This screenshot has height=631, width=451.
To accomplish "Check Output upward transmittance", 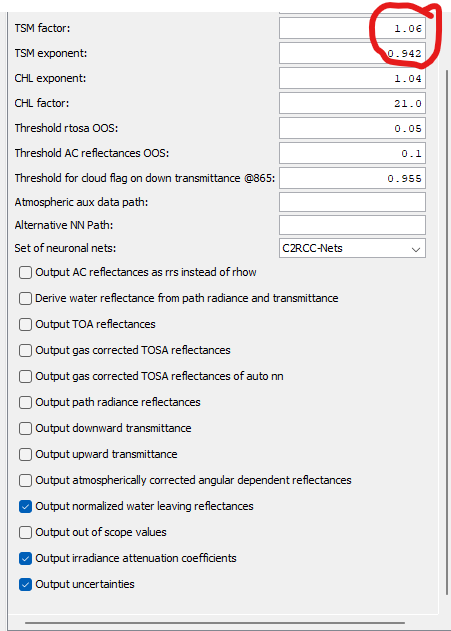I will pyautogui.click(x=25, y=454).
